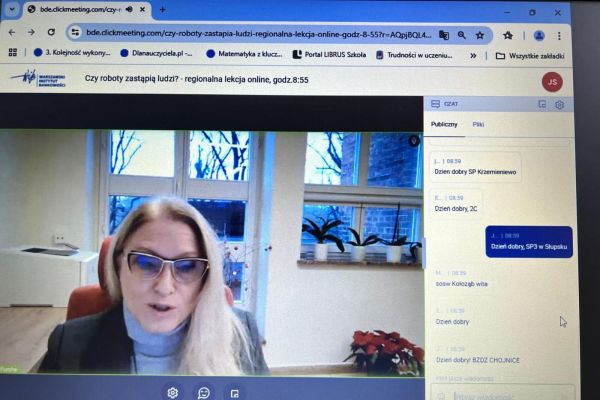Image resolution: width=600 pixels, height=400 pixels.
Task: Open video settings gear below the stream
Action: click(173, 392)
